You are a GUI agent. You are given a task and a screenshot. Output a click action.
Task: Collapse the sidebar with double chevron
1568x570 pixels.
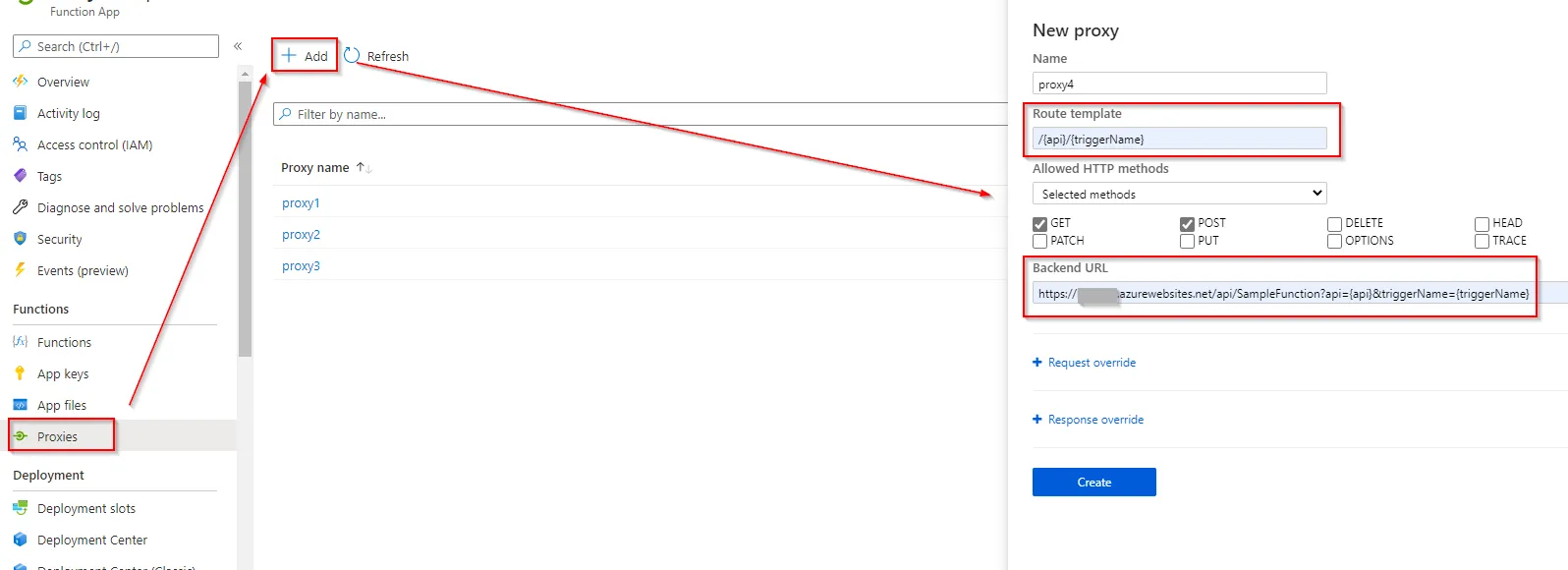[238, 46]
